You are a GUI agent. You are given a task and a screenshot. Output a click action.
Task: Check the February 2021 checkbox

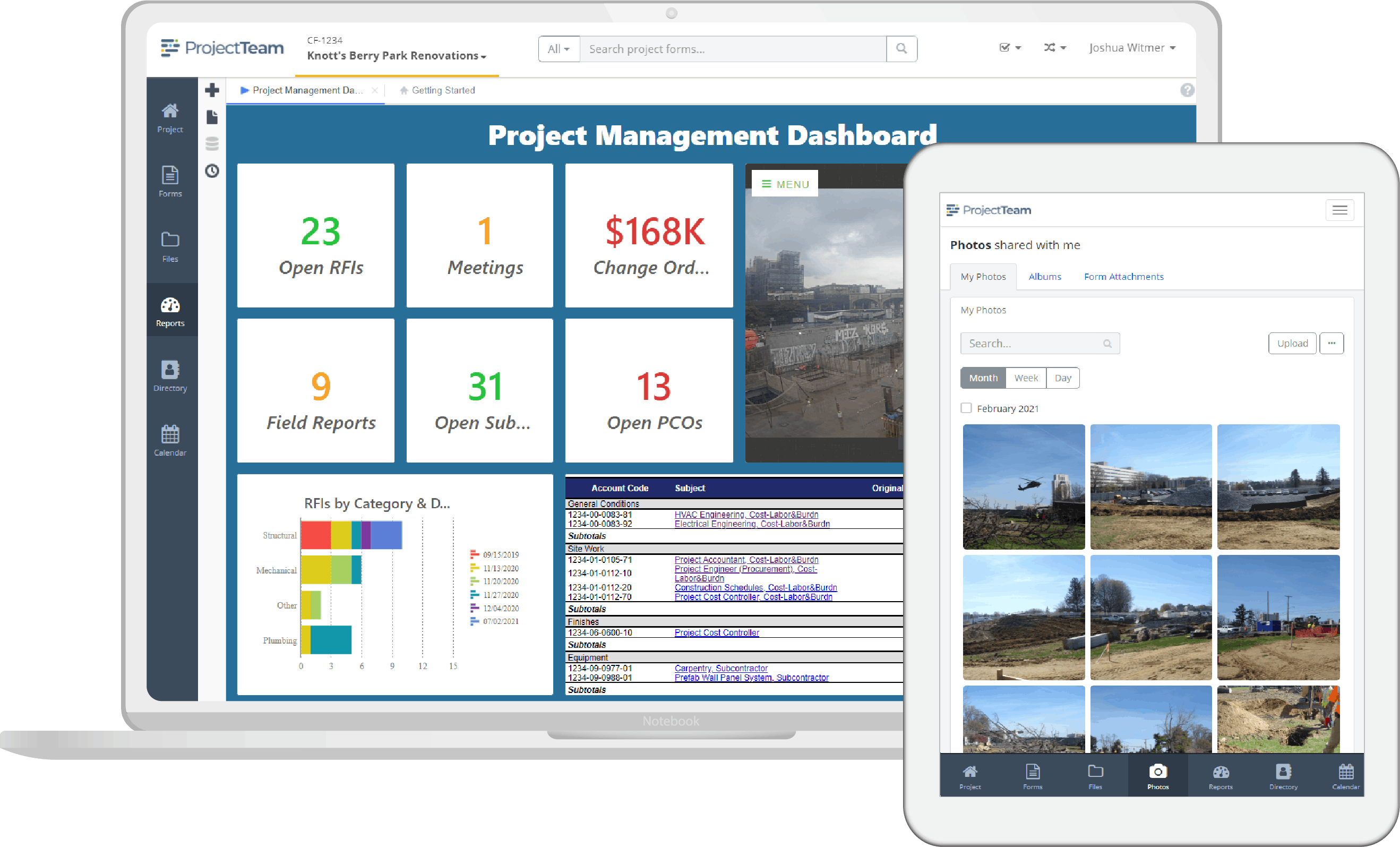966,408
